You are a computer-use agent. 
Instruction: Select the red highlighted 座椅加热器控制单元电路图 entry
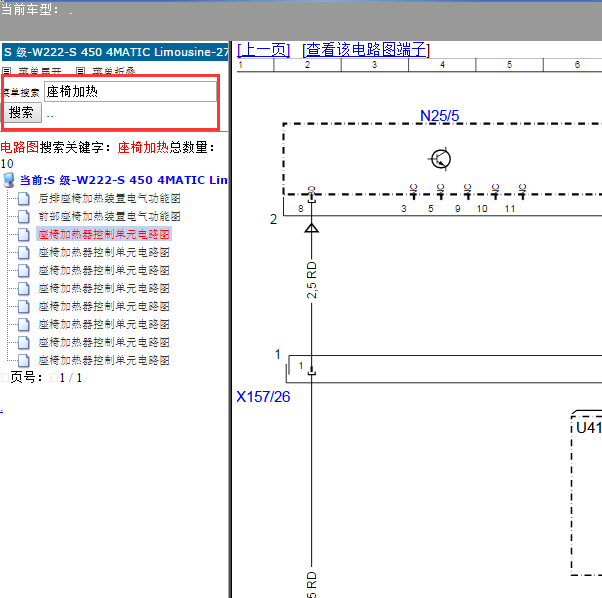pos(104,234)
